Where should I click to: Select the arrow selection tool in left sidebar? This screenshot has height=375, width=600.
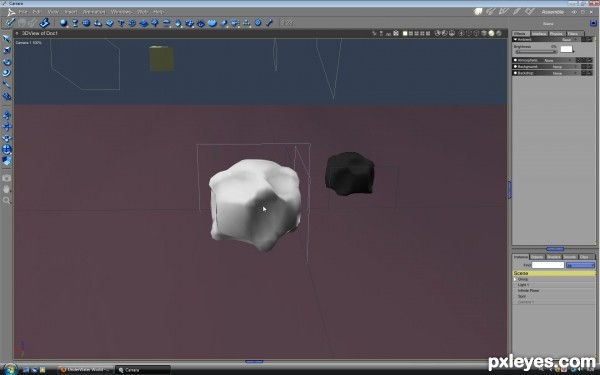tap(7, 39)
